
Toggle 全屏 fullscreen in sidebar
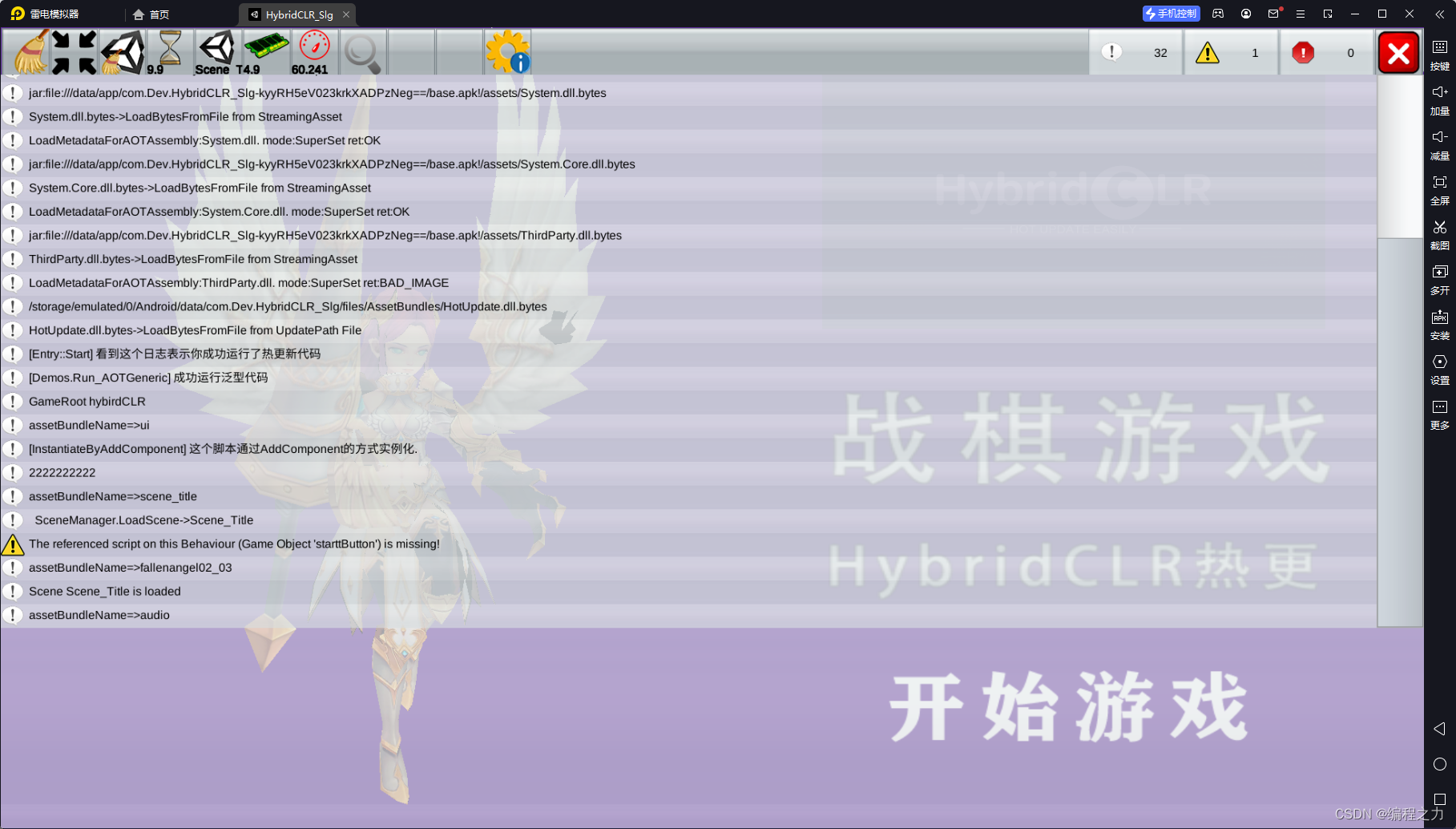(1440, 189)
